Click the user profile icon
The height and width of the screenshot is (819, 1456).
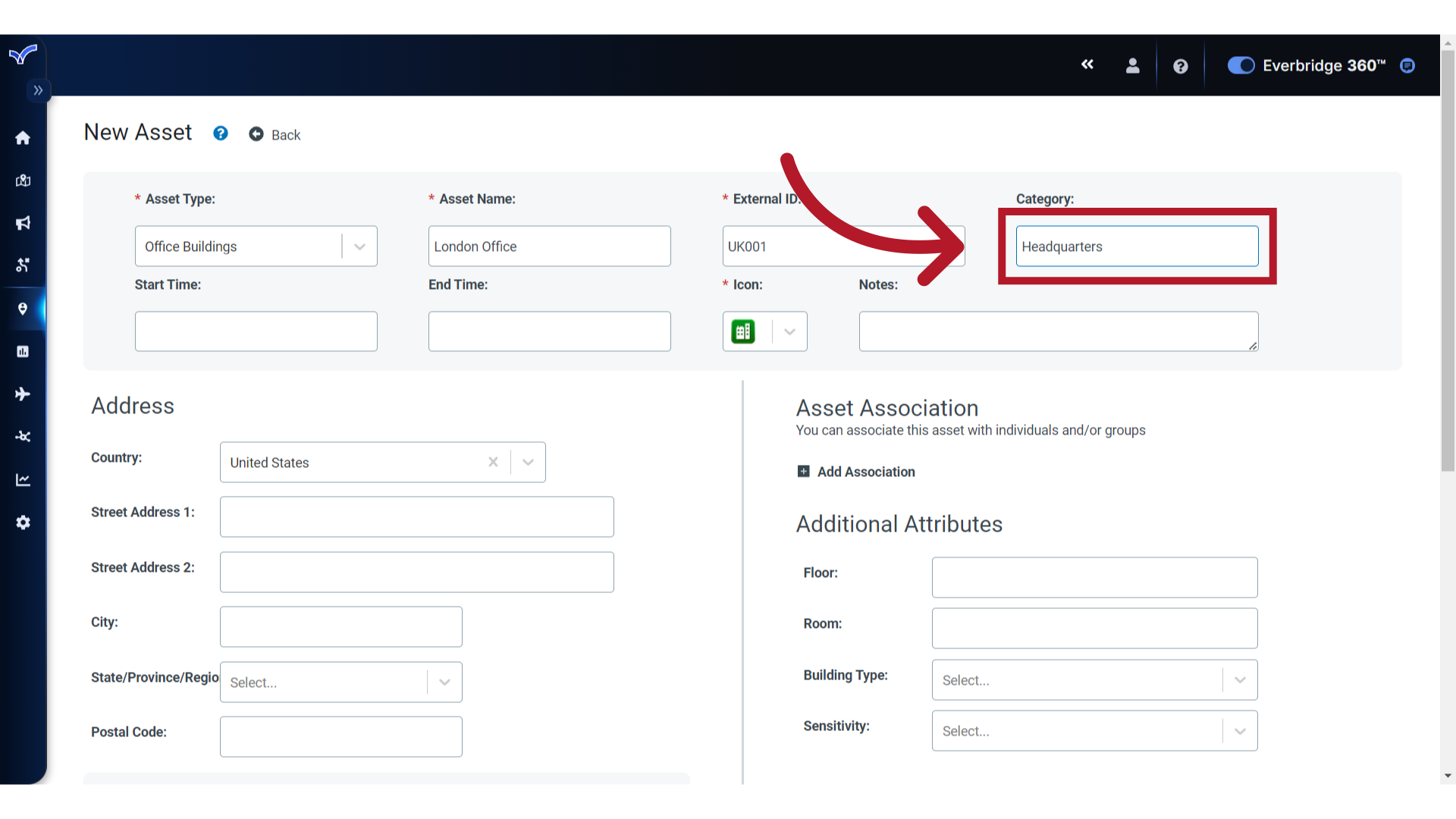(1131, 65)
